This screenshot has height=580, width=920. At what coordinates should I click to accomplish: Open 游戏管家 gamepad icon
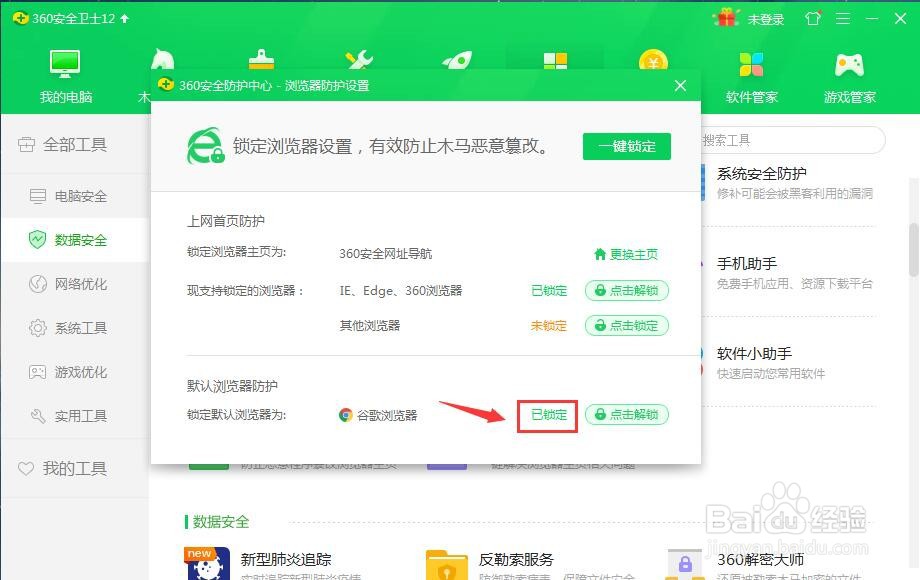coord(849,65)
